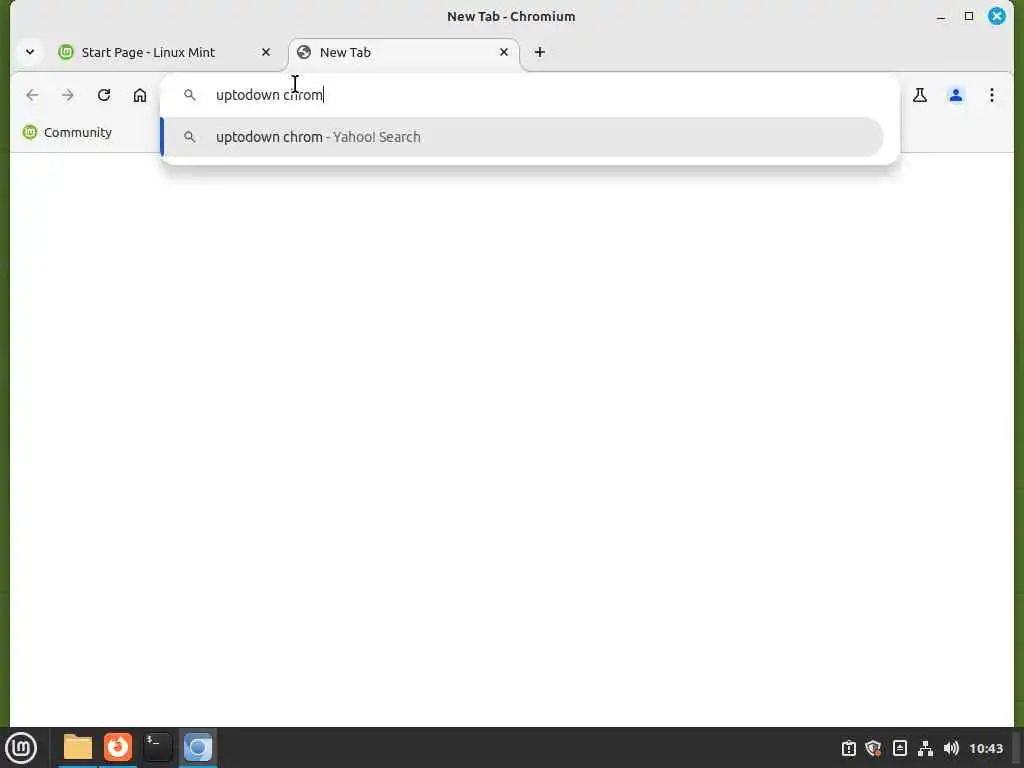Open the user profile icon

pos(955,95)
